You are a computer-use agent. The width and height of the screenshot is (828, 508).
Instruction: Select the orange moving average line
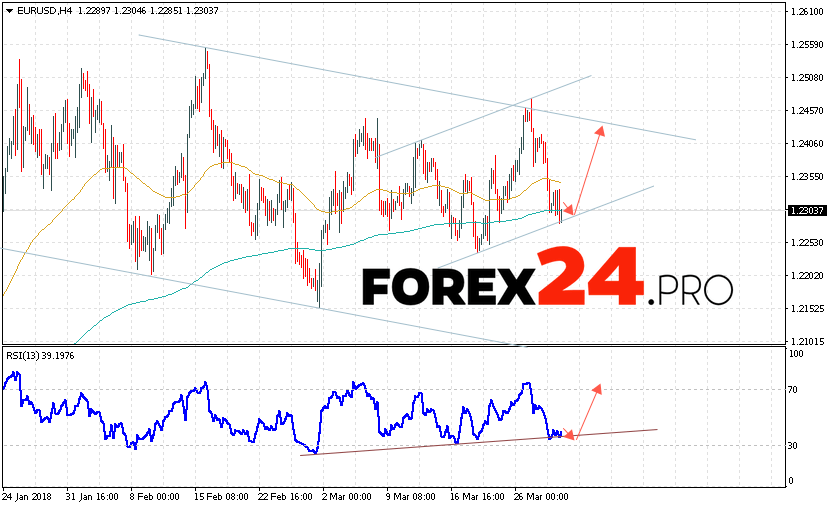pos(230,163)
